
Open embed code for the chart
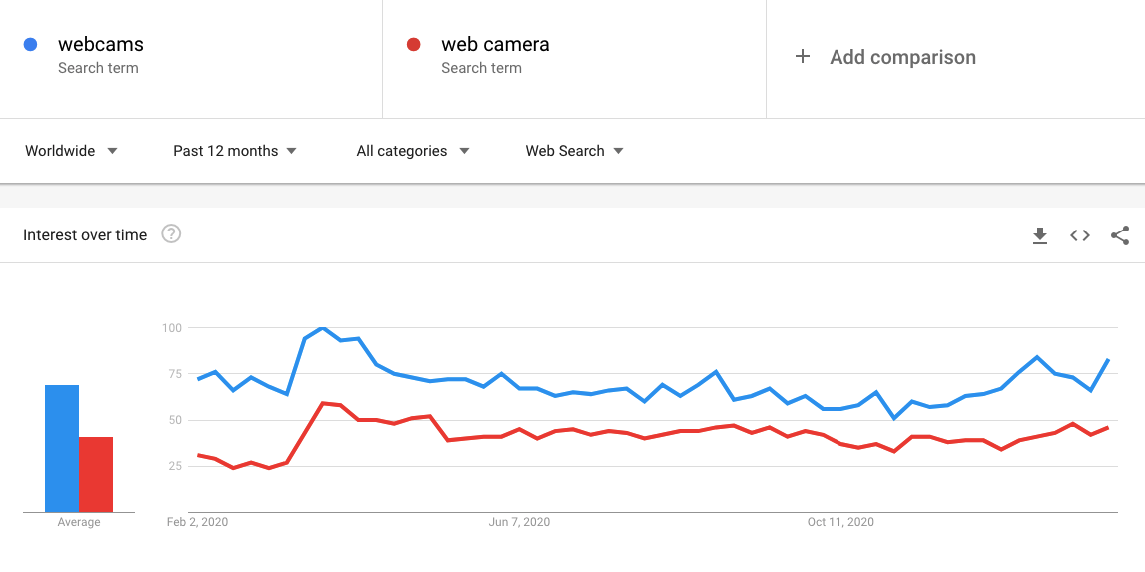pos(1080,235)
